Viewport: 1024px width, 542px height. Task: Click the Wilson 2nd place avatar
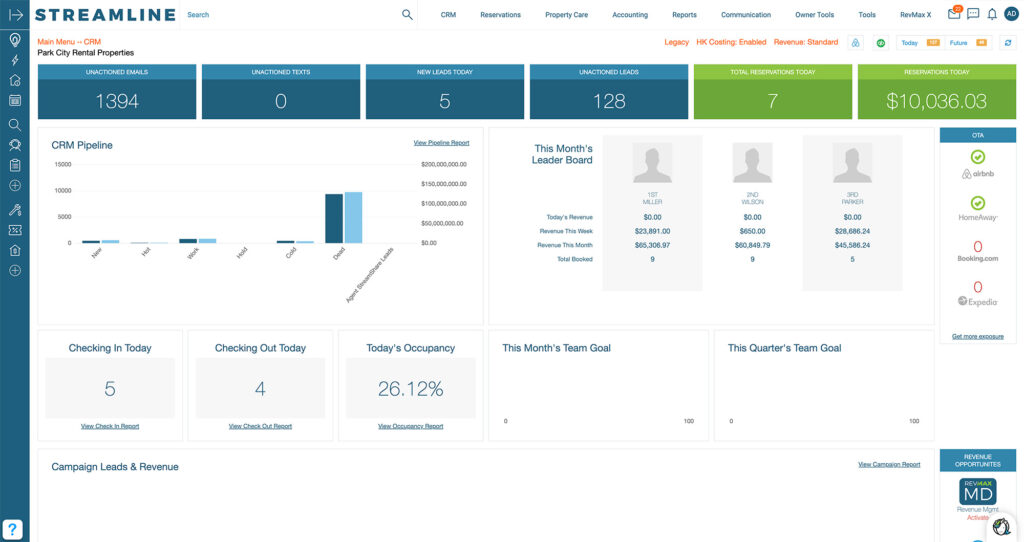752,163
